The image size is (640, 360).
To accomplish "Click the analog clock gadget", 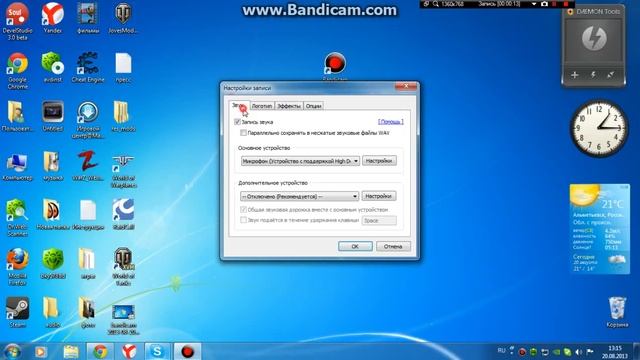I will tap(599, 129).
